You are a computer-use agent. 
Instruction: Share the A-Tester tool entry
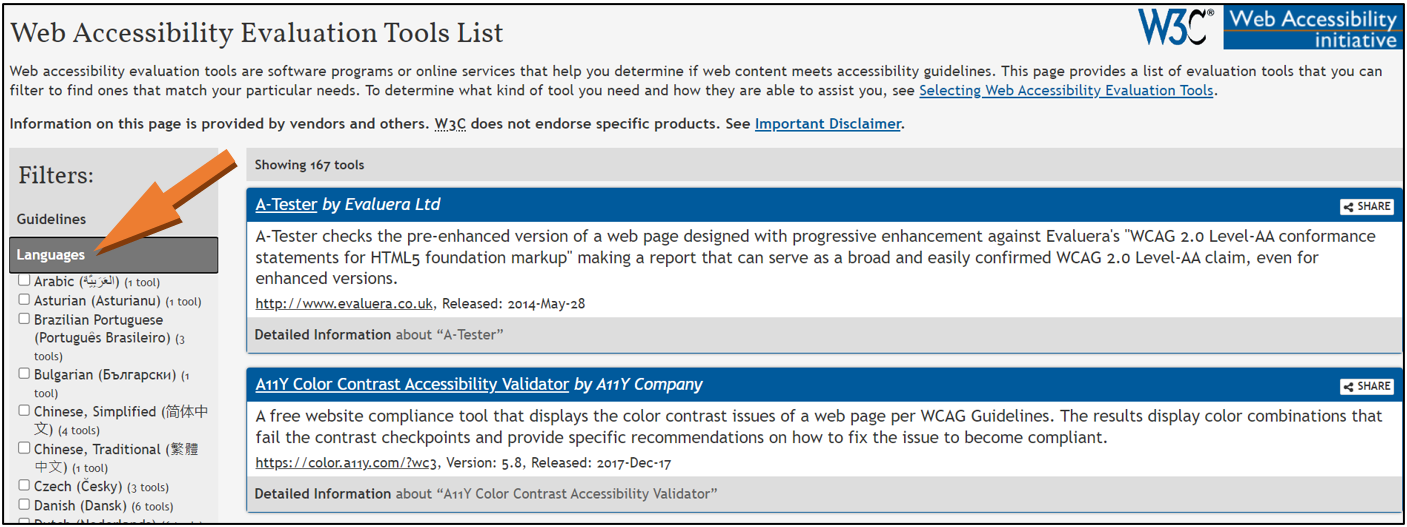pyautogui.click(x=1367, y=206)
